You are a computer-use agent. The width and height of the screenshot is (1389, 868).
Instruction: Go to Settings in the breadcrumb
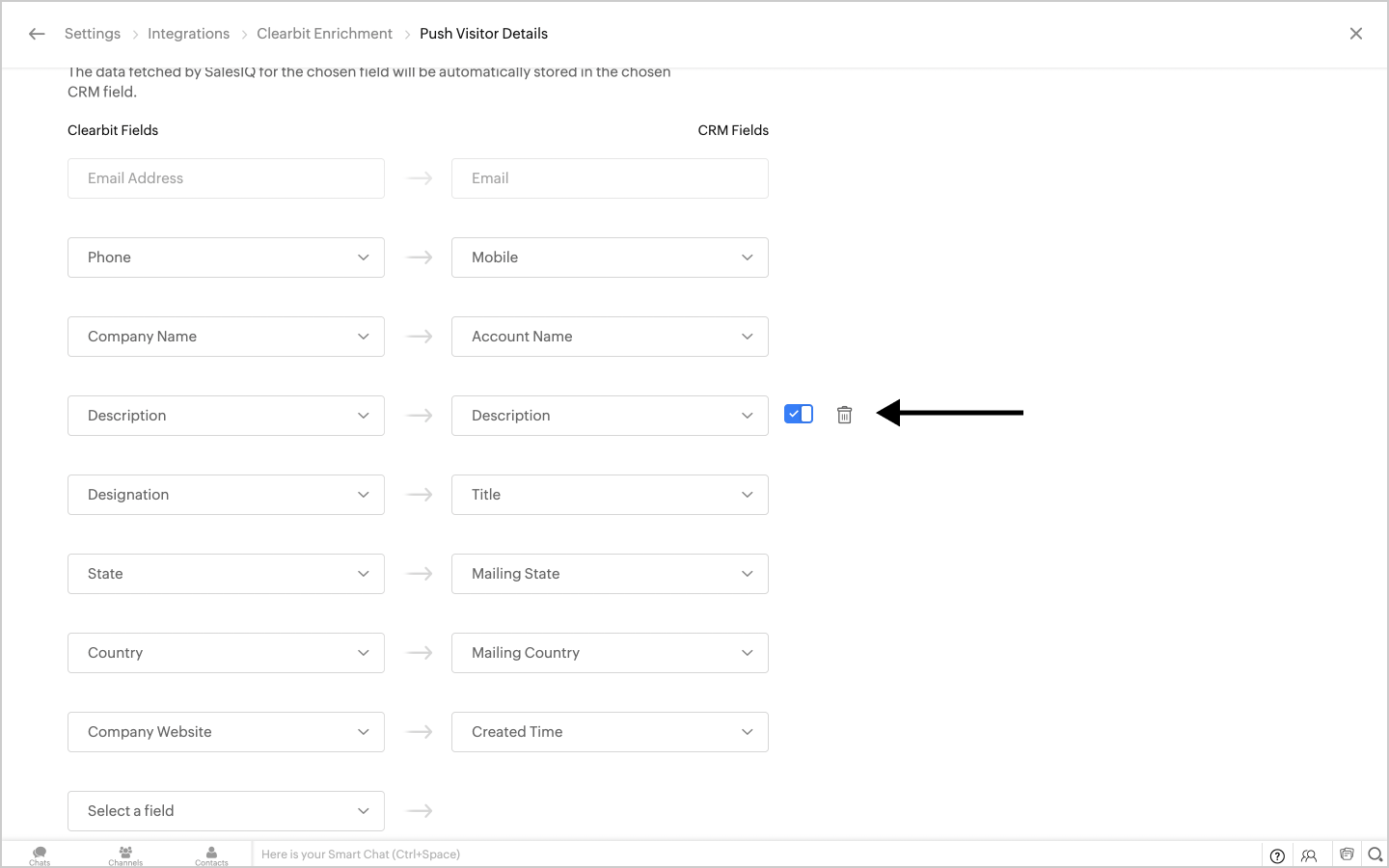93,34
